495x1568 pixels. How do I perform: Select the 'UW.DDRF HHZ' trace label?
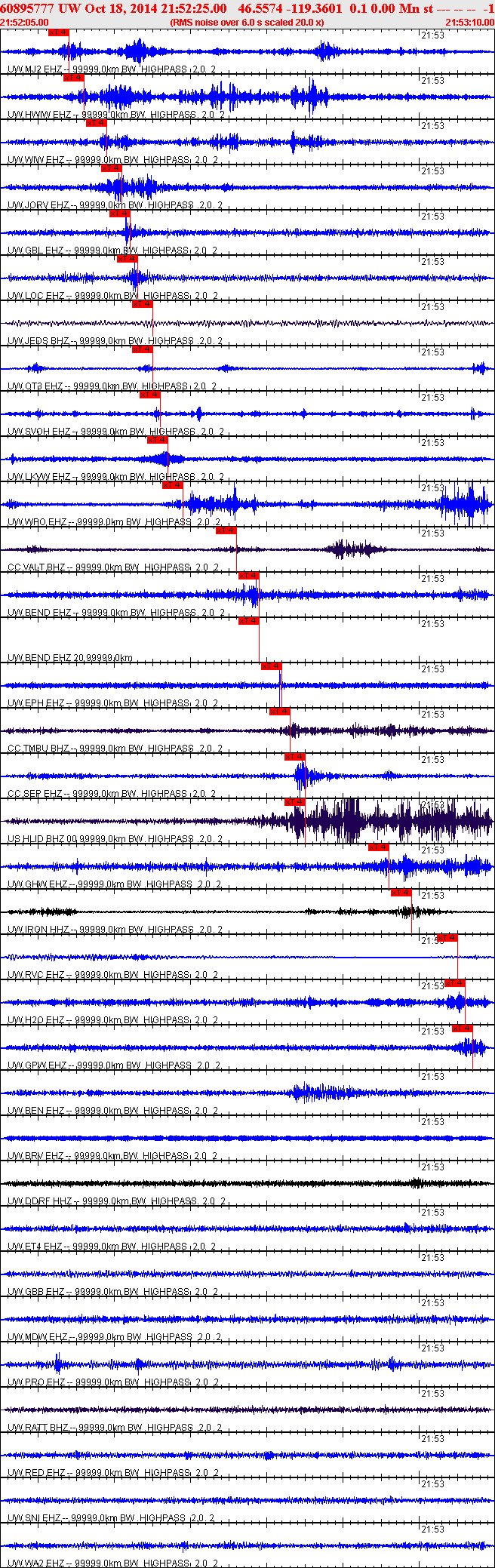(x=39, y=1201)
